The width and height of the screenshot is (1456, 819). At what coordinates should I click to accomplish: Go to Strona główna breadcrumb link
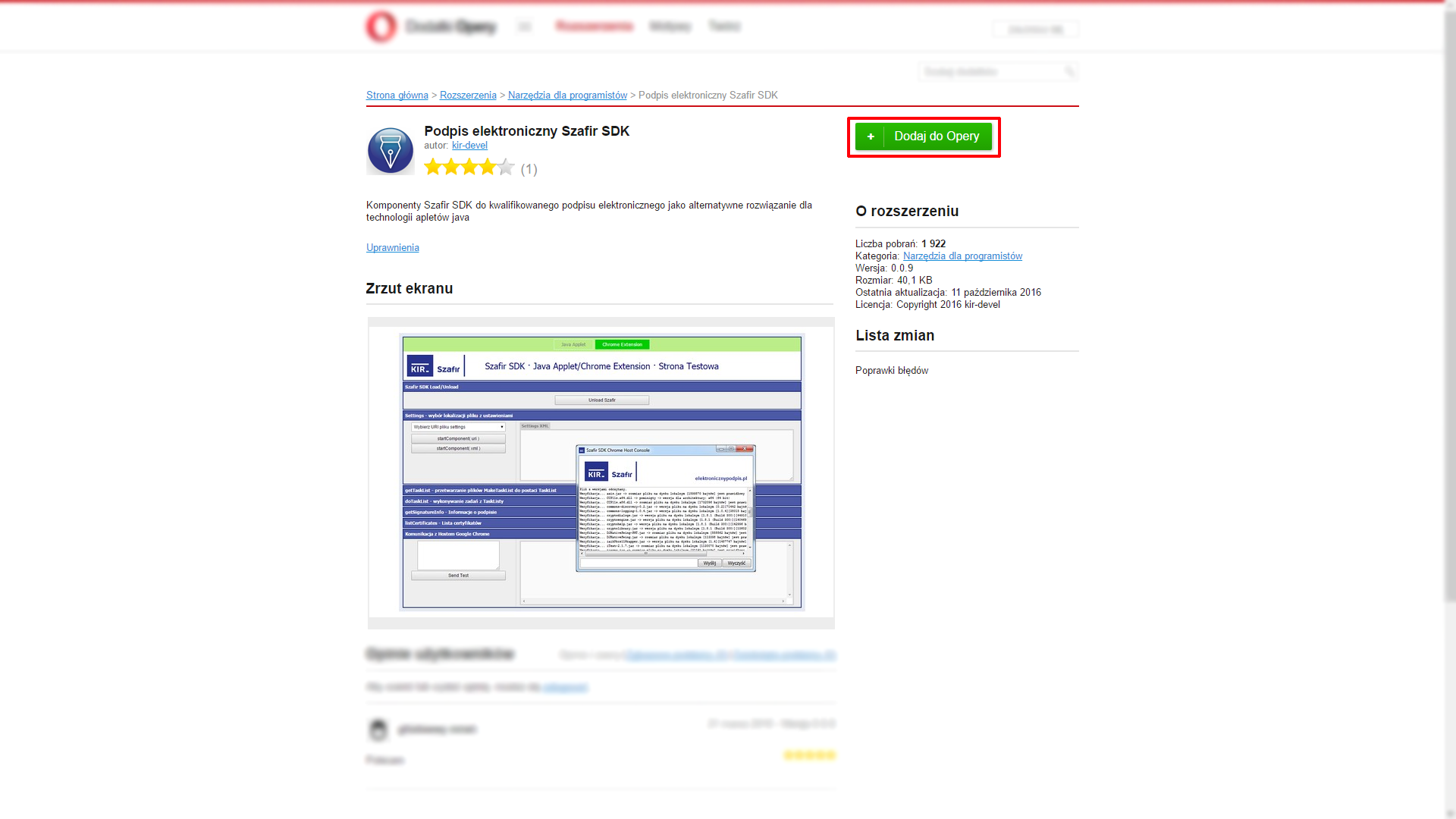tap(397, 96)
